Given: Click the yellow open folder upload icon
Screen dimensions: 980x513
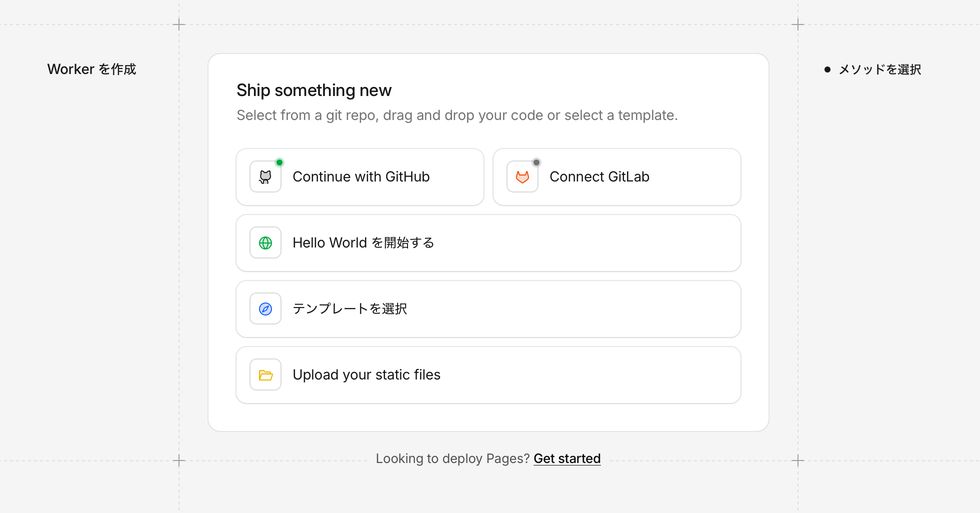Looking at the screenshot, I should (265, 375).
